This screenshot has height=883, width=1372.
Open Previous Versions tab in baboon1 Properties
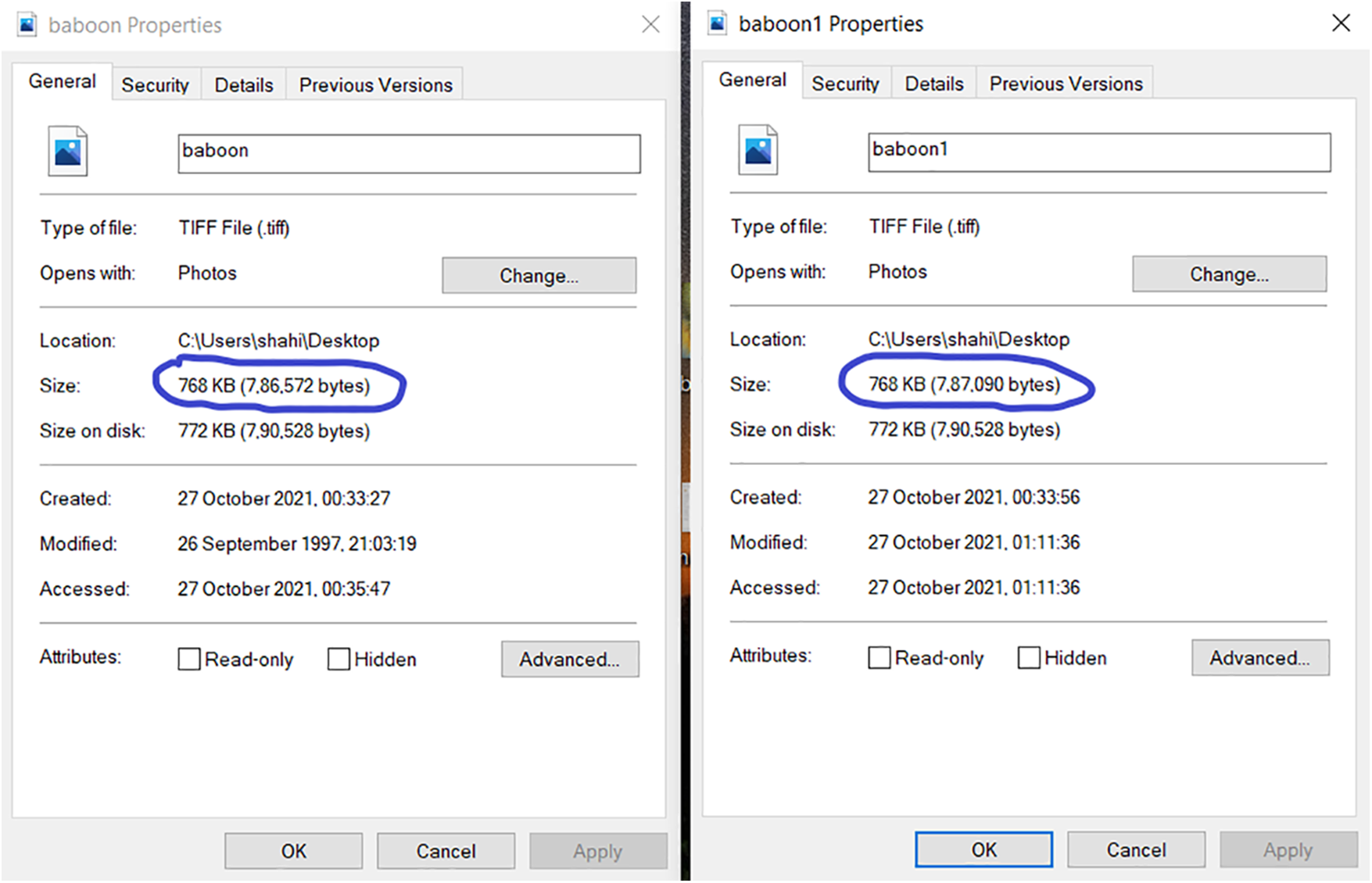[x=1066, y=84]
